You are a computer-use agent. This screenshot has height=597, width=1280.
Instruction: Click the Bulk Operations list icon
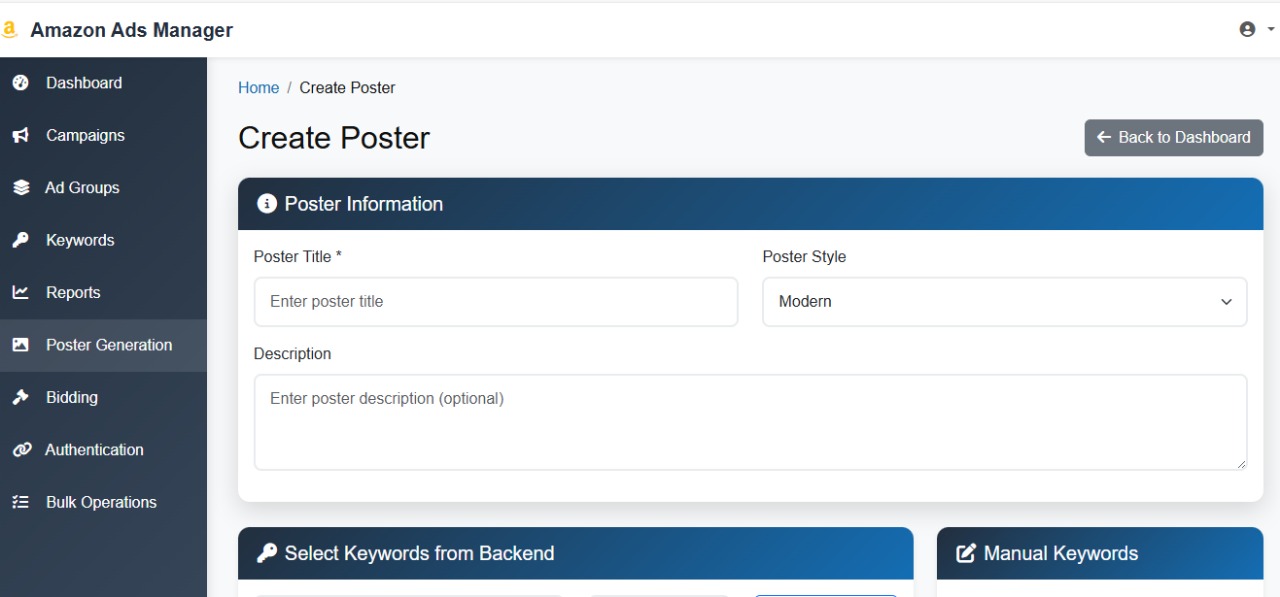click(x=20, y=503)
